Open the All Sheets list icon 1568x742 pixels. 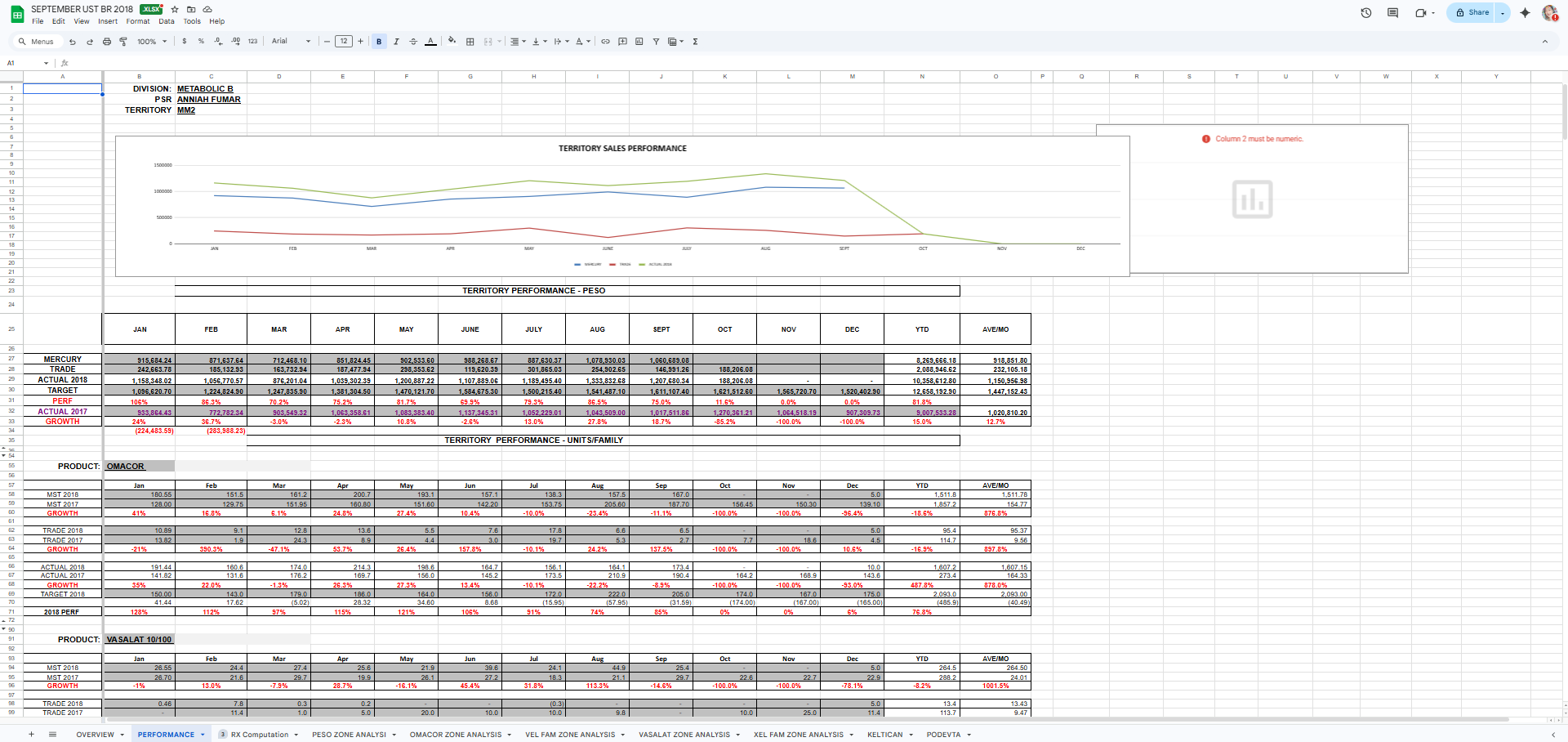52,735
